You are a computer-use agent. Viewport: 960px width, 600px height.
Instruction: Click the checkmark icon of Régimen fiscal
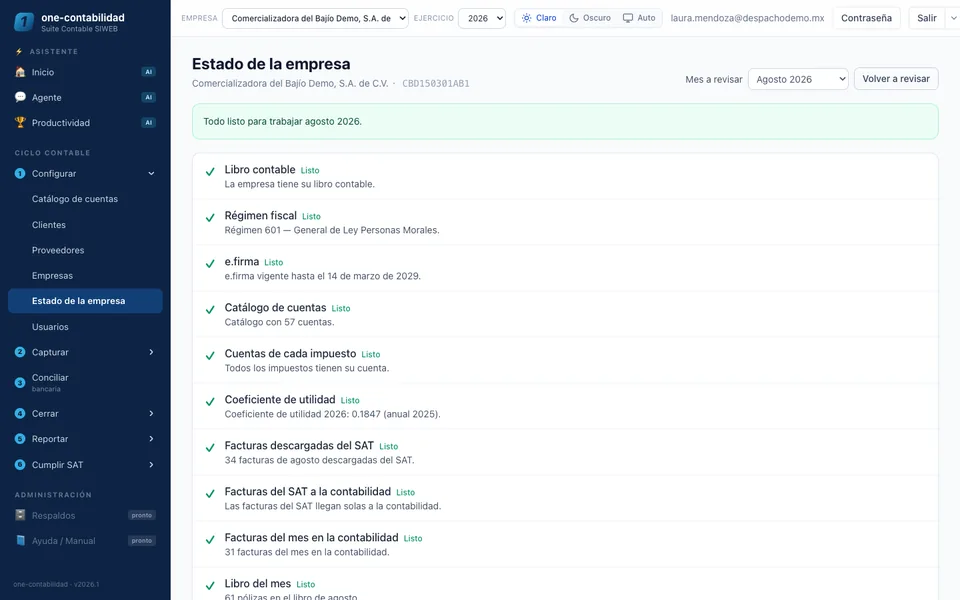210,218
